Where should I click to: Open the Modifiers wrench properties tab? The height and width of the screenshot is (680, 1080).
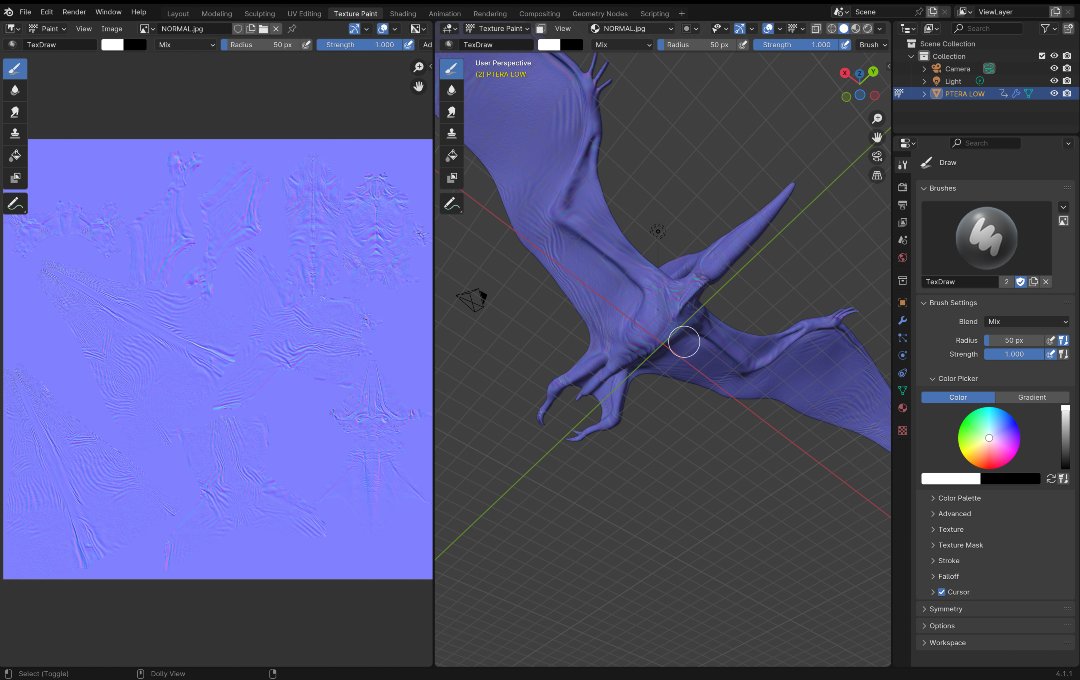(x=902, y=320)
